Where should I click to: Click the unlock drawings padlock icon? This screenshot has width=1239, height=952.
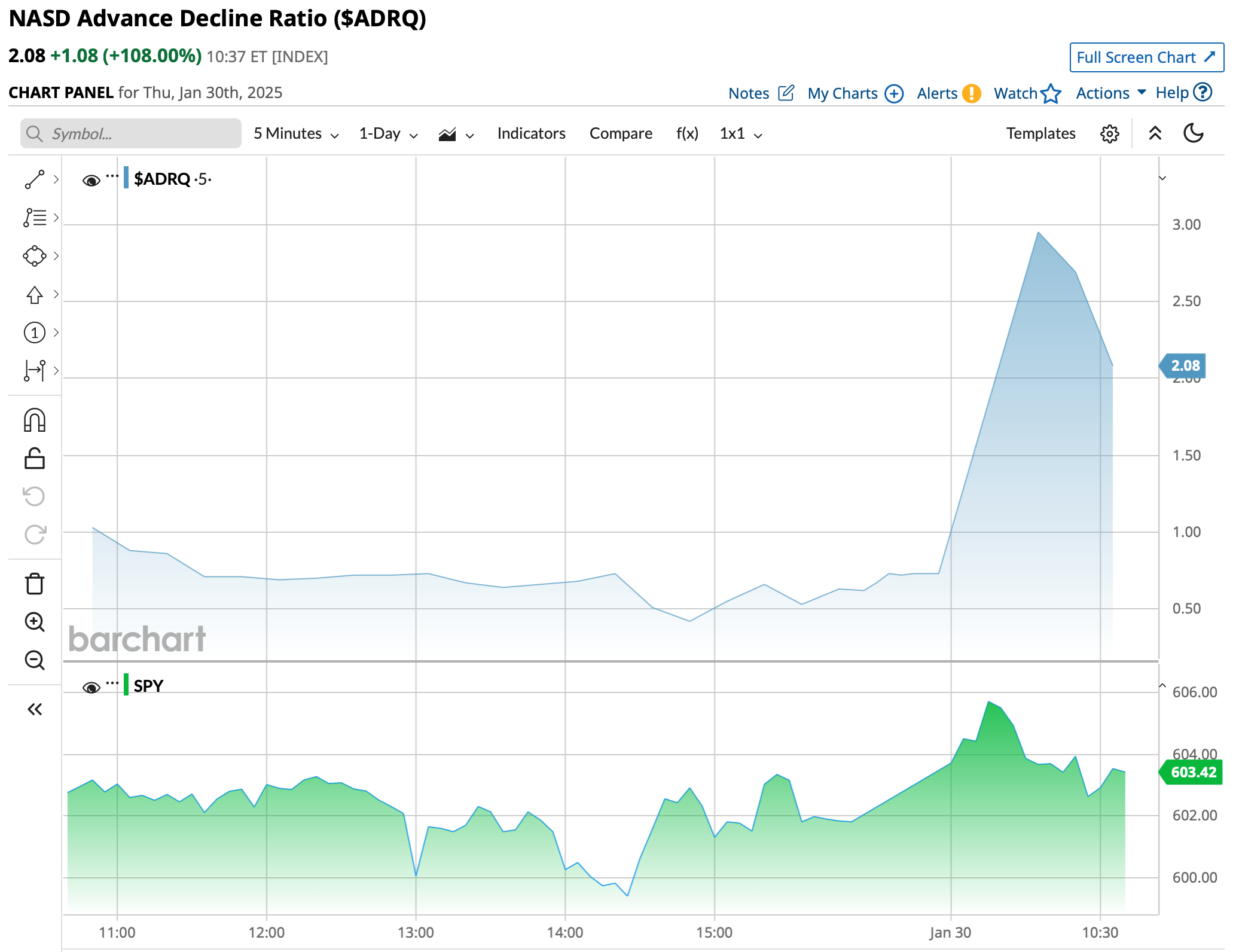34,459
